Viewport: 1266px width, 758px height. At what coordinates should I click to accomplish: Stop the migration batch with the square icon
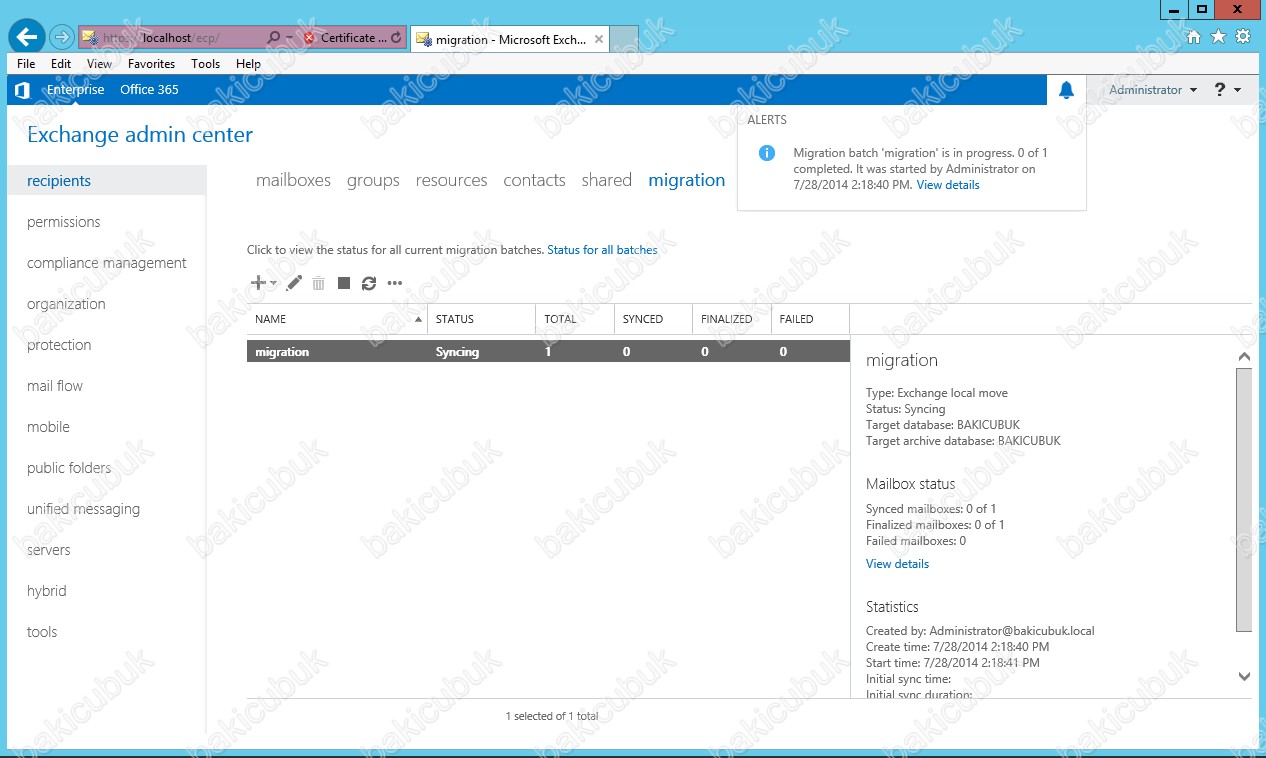point(344,283)
